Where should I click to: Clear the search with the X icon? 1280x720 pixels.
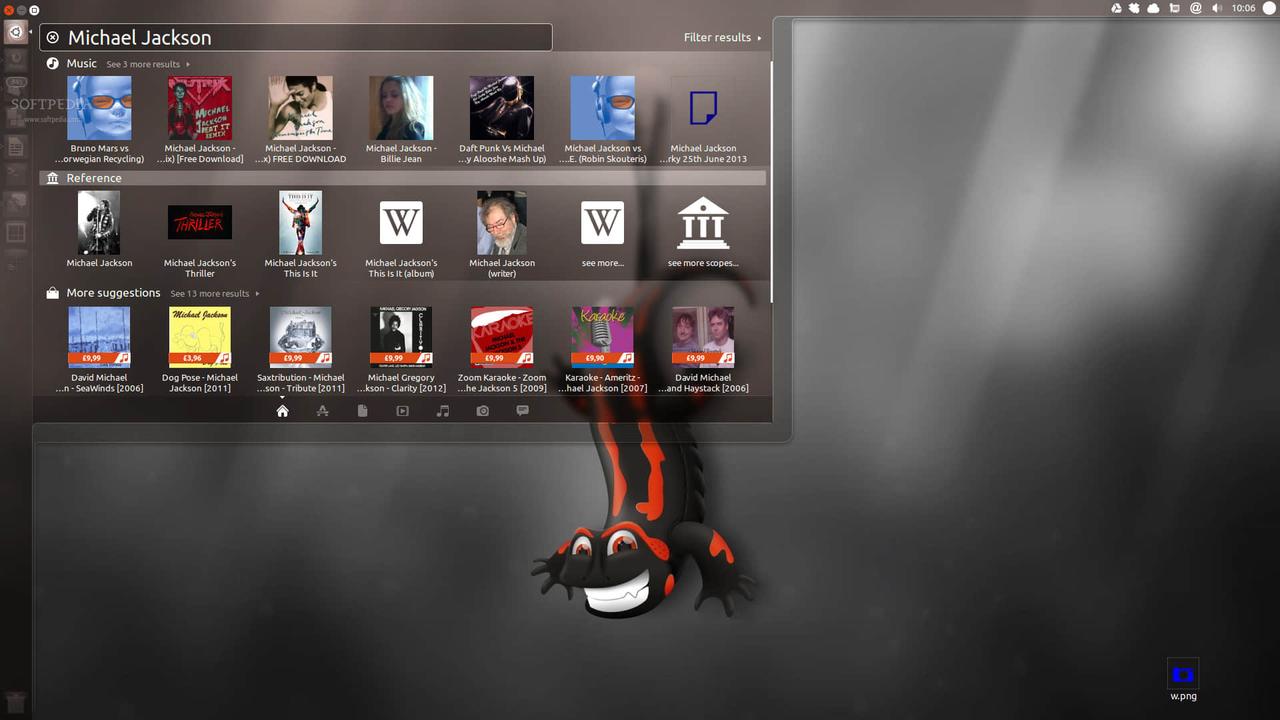(53, 38)
